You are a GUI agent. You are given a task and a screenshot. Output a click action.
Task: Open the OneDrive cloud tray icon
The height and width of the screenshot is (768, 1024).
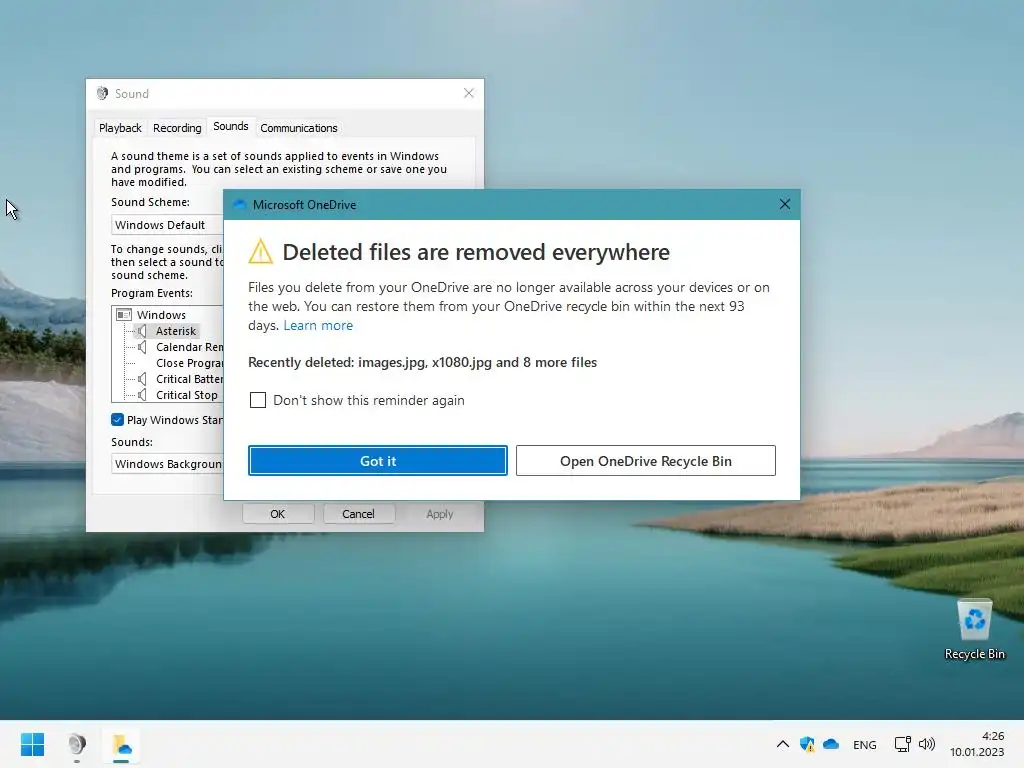[831, 744]
